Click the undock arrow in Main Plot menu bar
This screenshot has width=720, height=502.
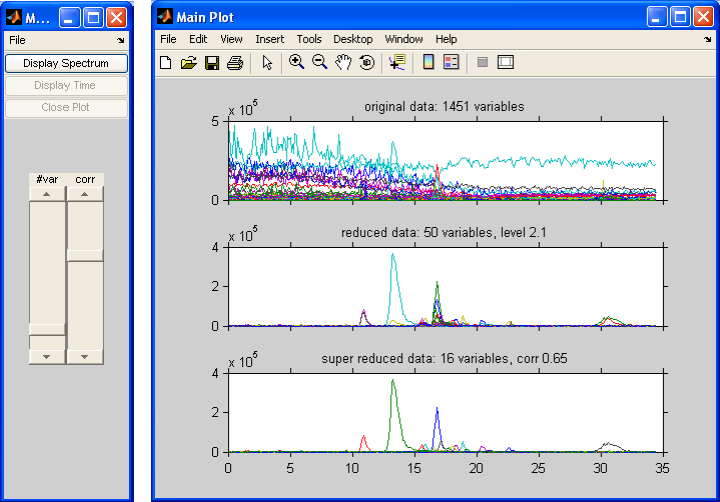(x=707, y=40)
